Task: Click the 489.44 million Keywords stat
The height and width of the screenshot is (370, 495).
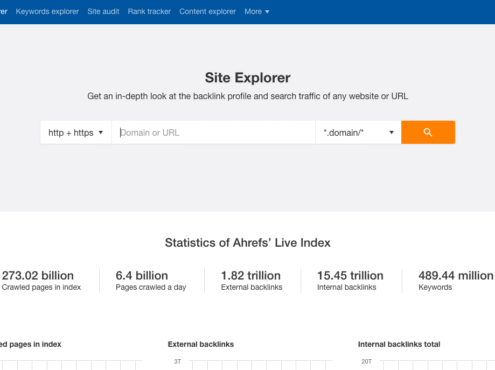Action: point(456,280)
